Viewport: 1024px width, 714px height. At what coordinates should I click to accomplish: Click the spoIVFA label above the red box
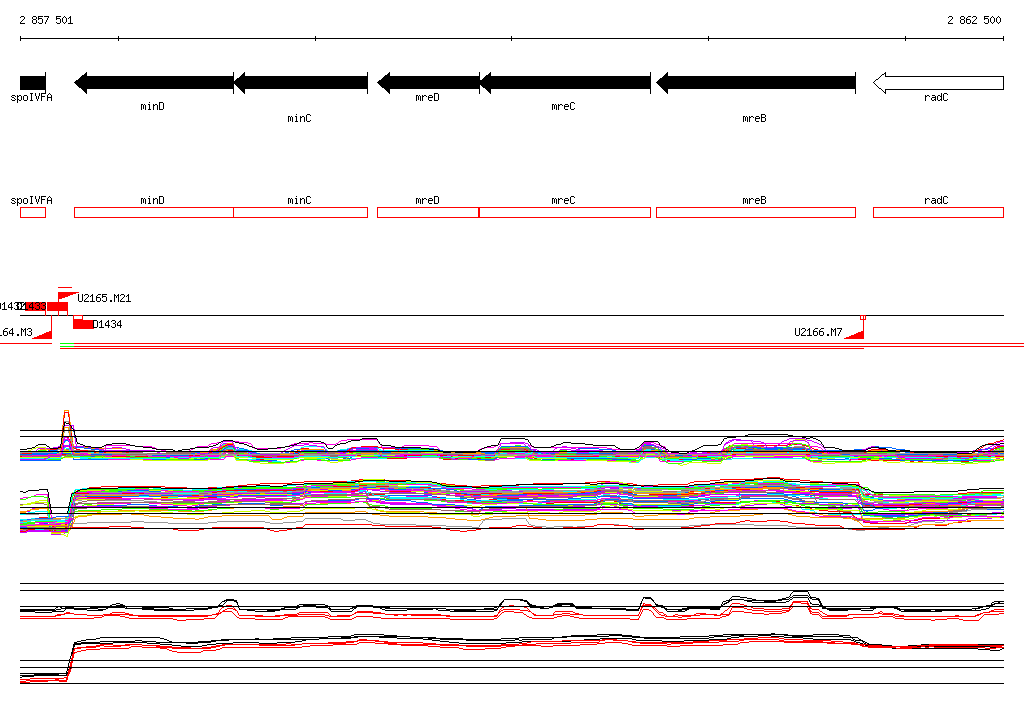coord(31,201)
